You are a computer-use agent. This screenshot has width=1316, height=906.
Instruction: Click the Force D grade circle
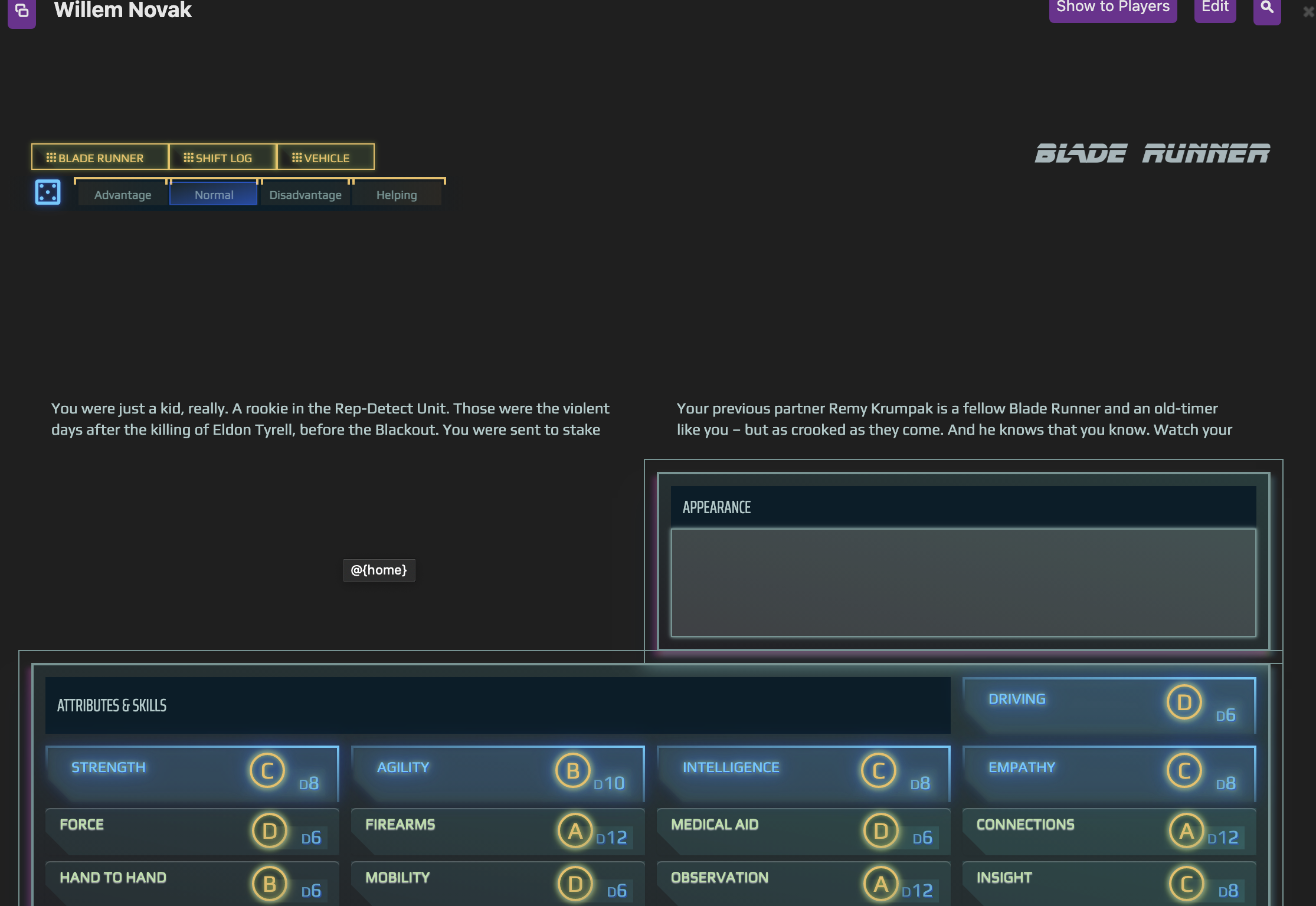pyautogui.click(x=270, y=831)
